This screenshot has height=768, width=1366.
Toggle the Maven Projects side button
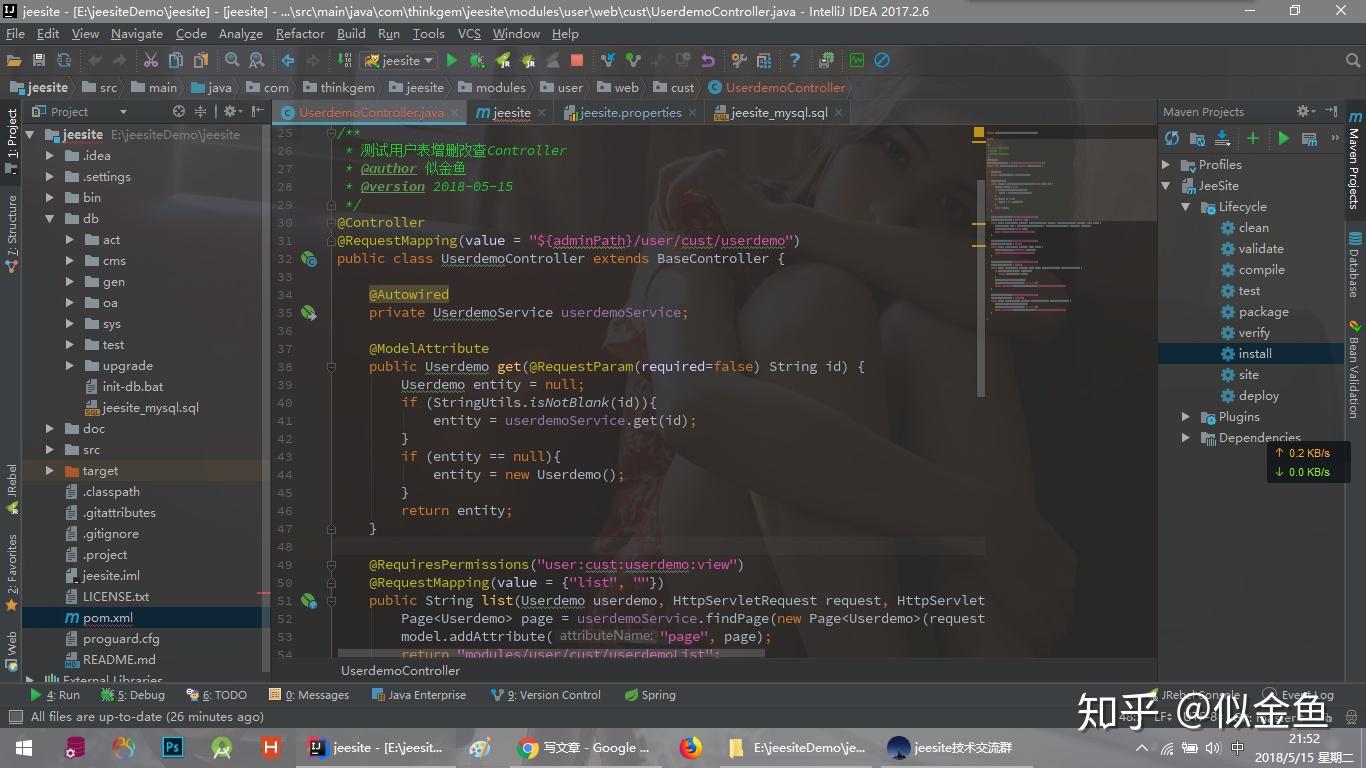[1354, 160]
